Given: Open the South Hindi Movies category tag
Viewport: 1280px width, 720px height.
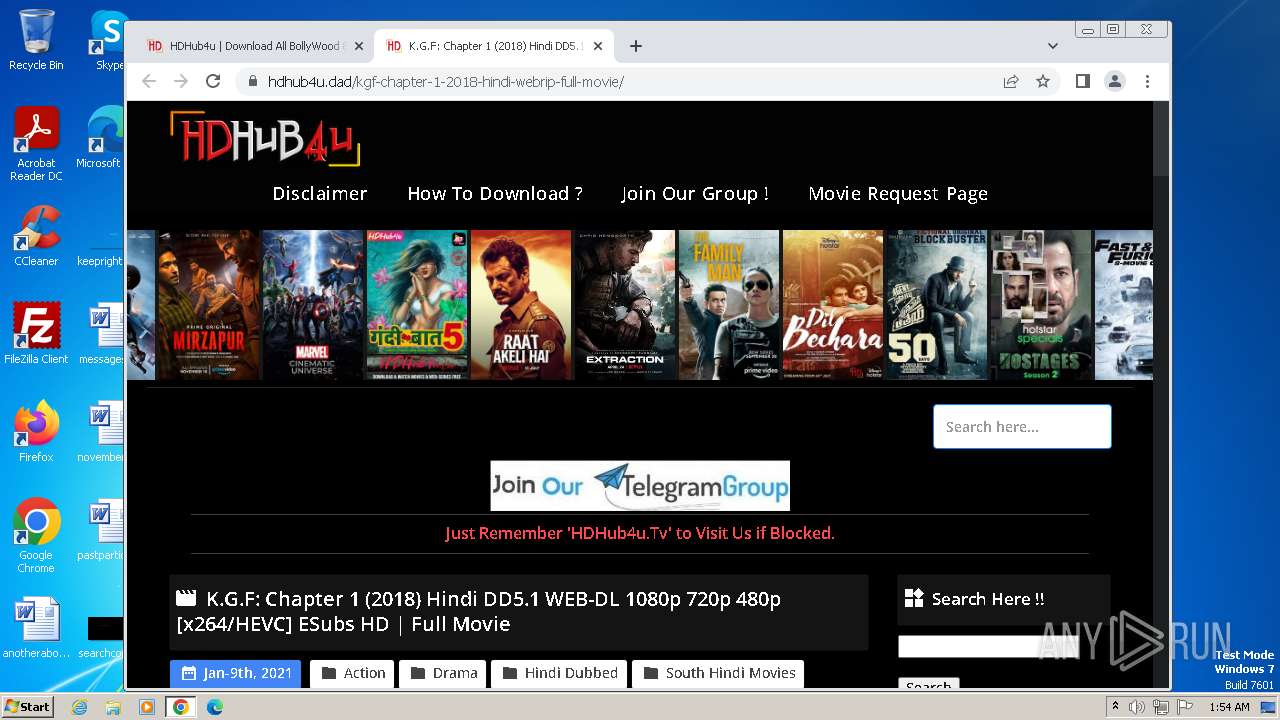Looking at the screenshot, I should click(x=718, y=673).
